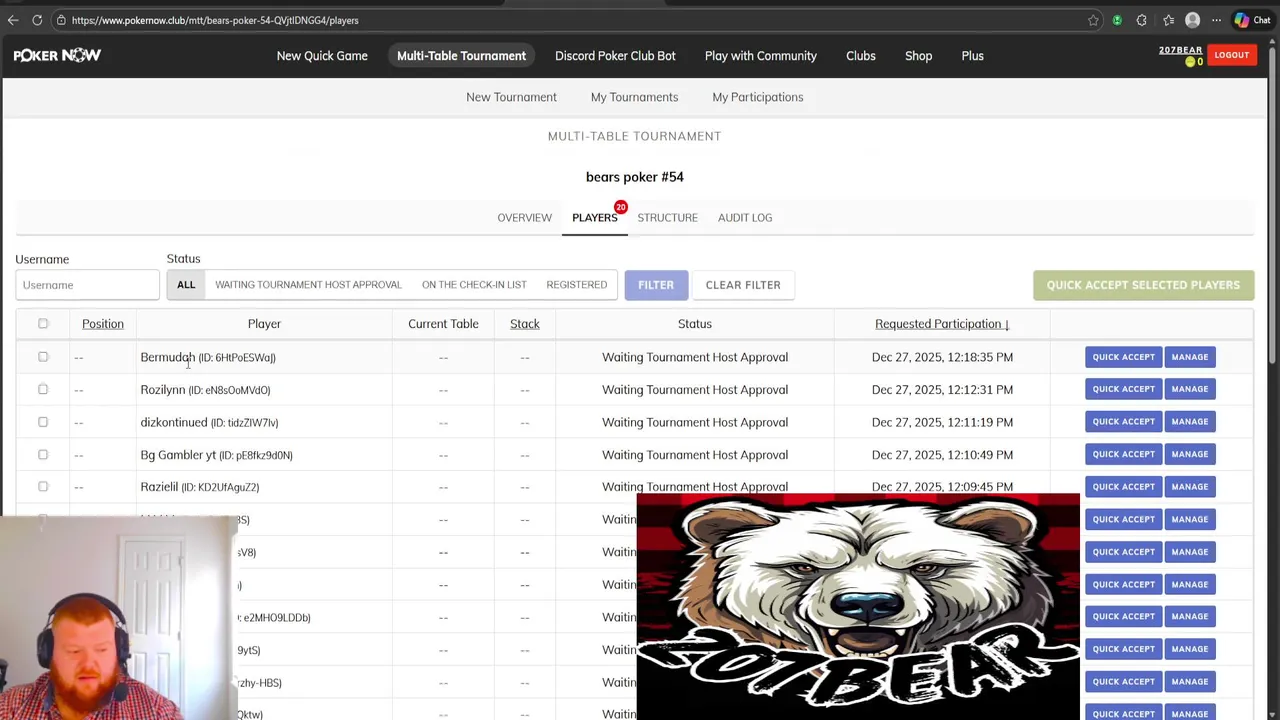Sort by Requested Participation column
Viewport: 1280px width, 720px height.
pos(942,324)
